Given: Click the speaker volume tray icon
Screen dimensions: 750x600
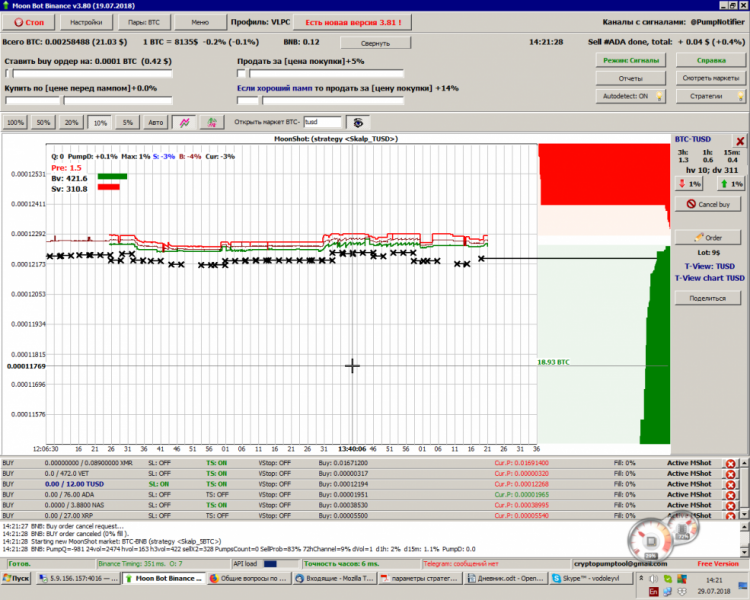Looking at the screenshot, I should 653,579.
